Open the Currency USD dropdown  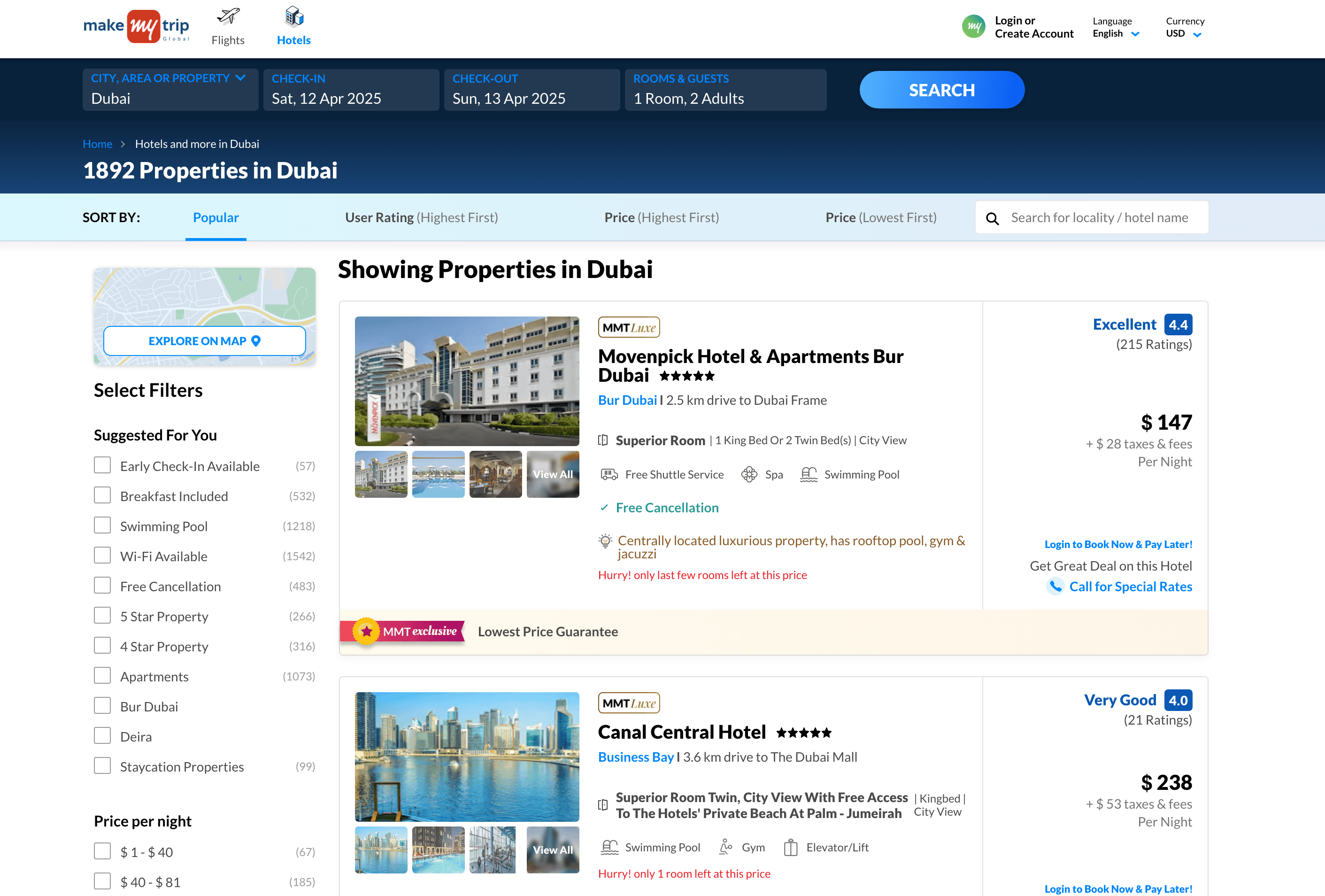[x=1185, y=27]
